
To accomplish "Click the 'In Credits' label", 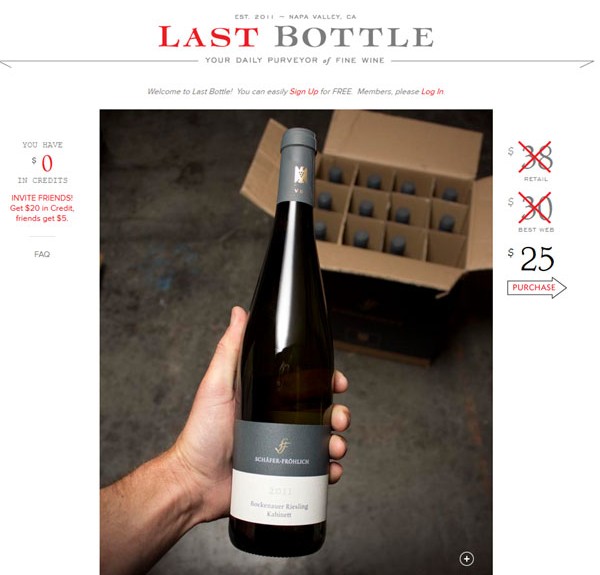I will (x=42, y=180).
